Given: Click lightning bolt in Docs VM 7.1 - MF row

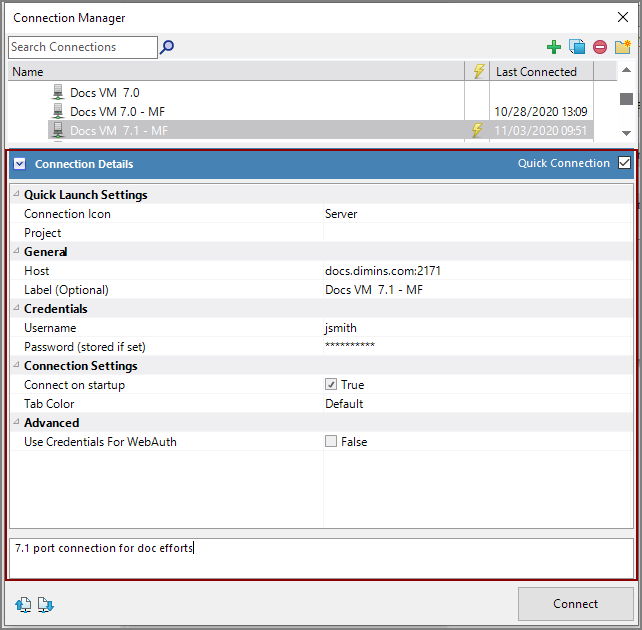Looking at the screenshot, I should pyautogui.click(x=477, y=130).
